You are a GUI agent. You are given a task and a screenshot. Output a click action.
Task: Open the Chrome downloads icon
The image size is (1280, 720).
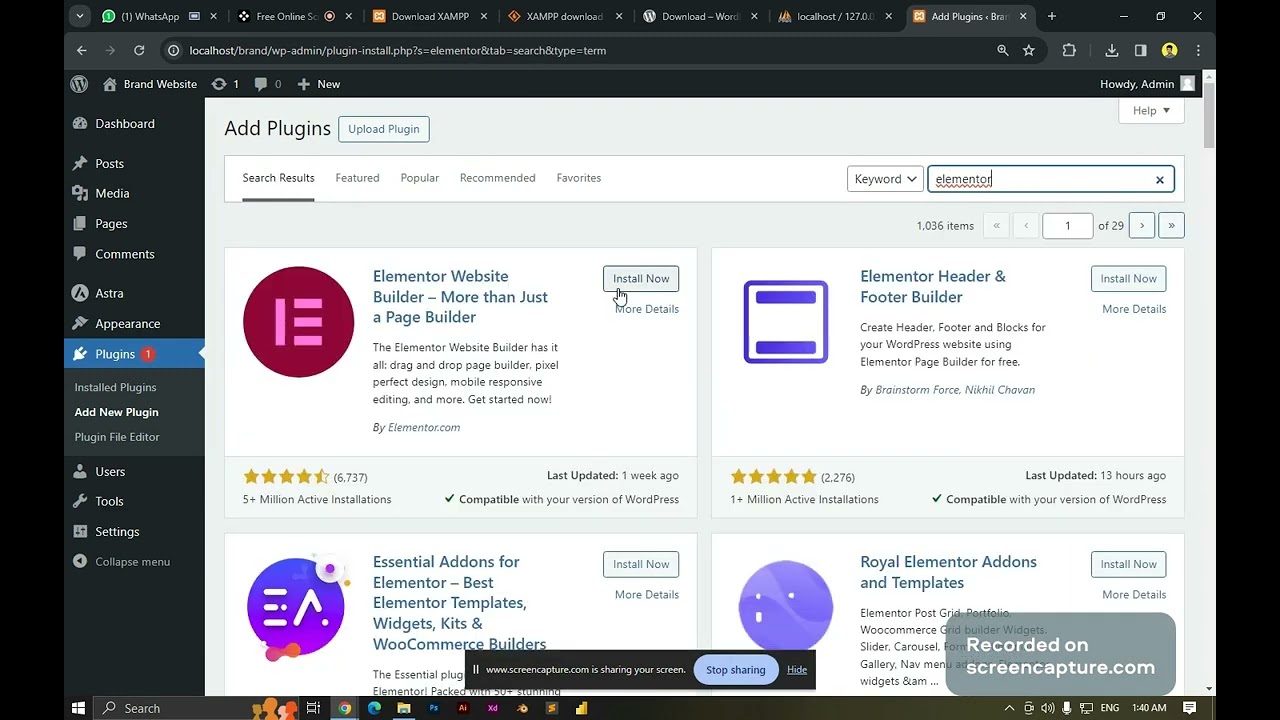[1112, 50]
